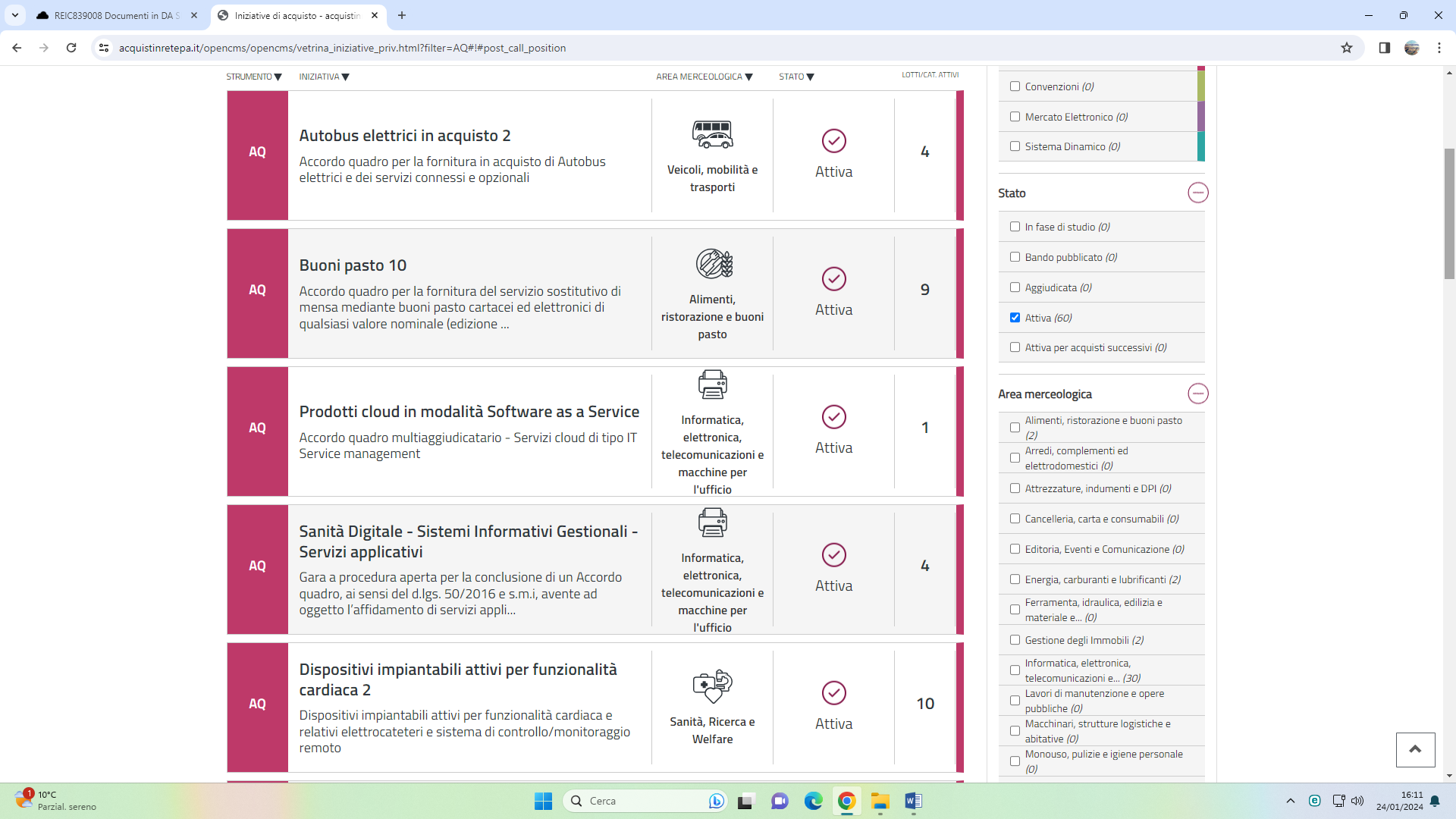Click the vehicles and transport category icon
This screenshot has height=819, width=1456.
coord(712,135)
